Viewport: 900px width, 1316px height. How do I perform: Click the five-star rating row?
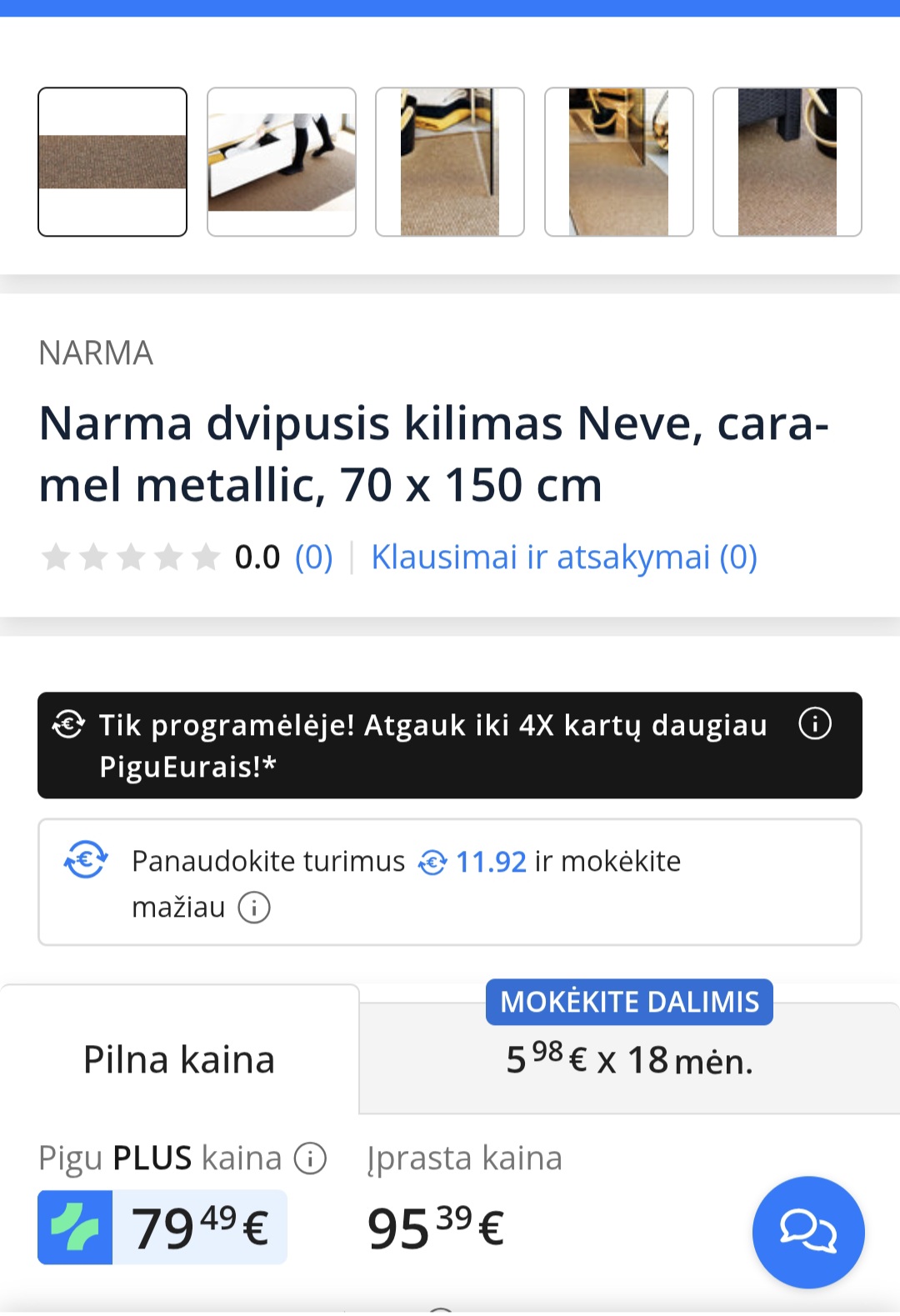point(131,557)
